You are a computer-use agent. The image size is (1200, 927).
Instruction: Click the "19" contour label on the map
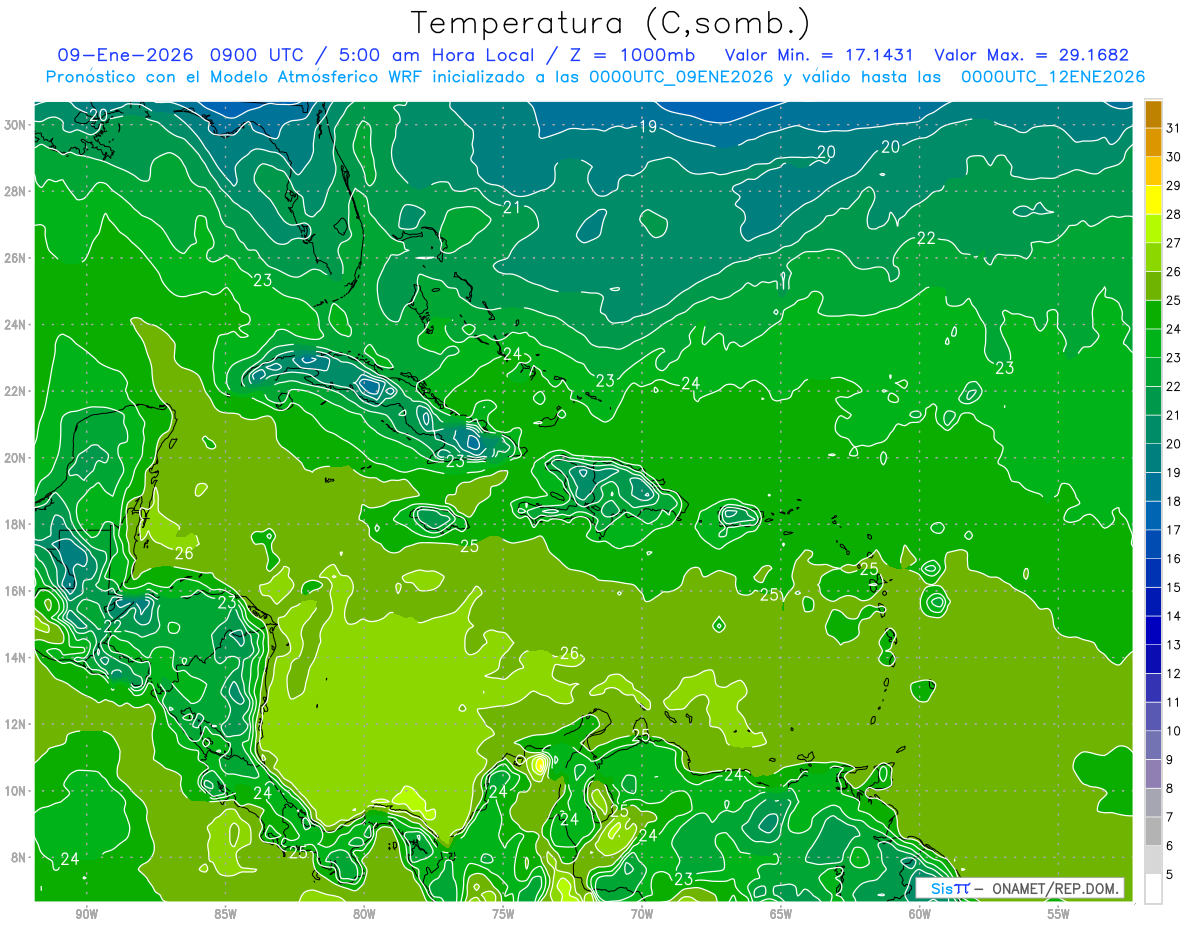[648, 126]
